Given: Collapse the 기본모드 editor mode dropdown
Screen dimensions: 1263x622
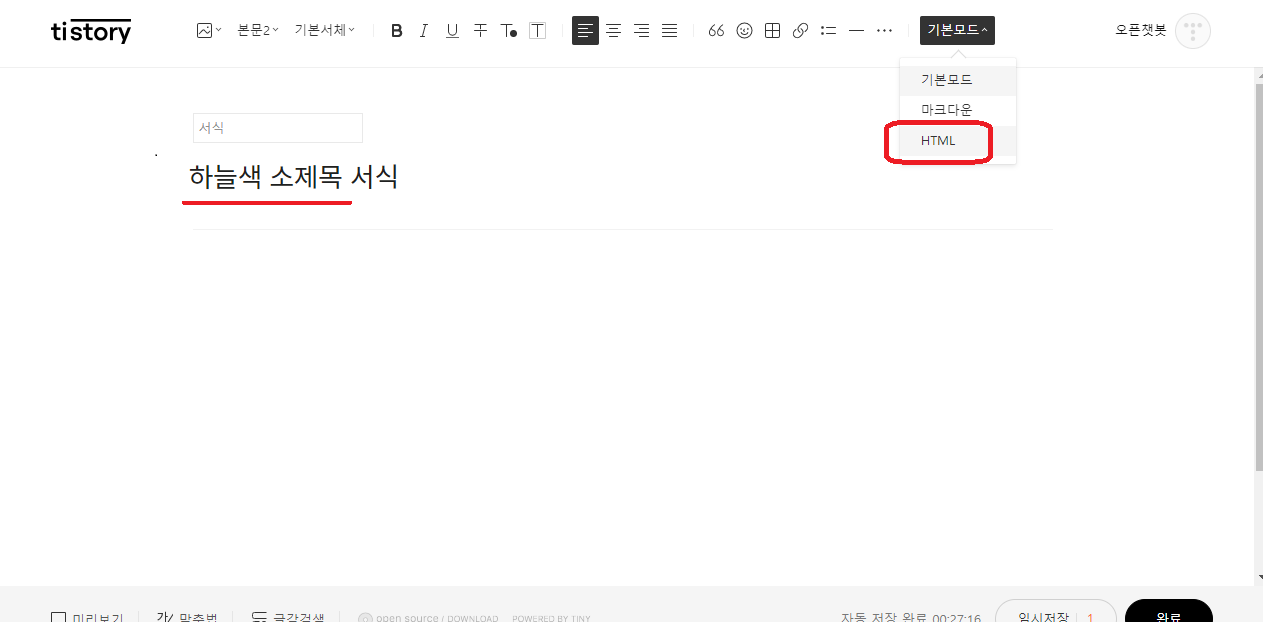Looking at the screenshot, I should click(957, 31).
